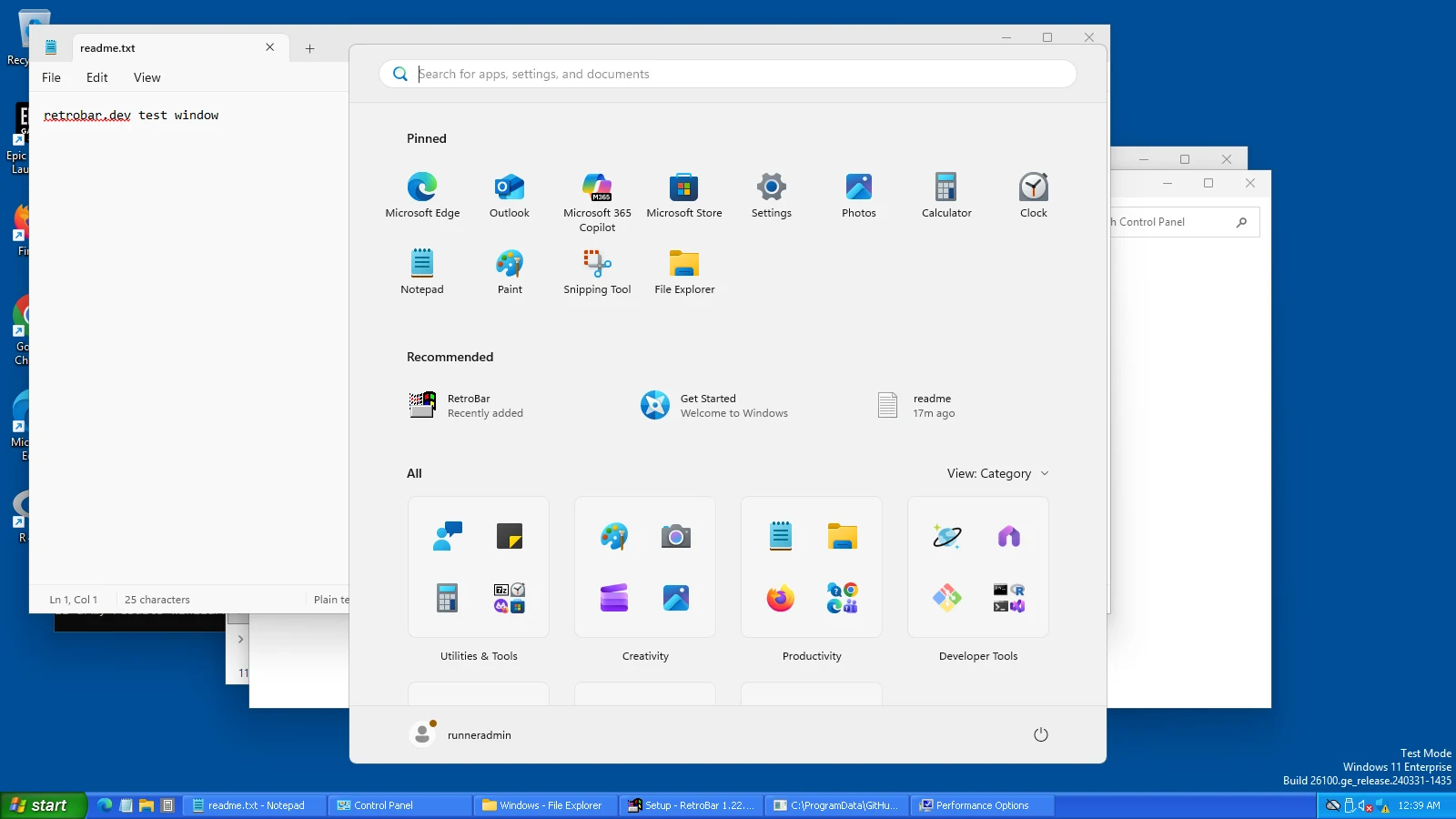Open Microsoft Edge from pinned apps
The width and height of the screenshot is (1456, 819).
(422, 195)
